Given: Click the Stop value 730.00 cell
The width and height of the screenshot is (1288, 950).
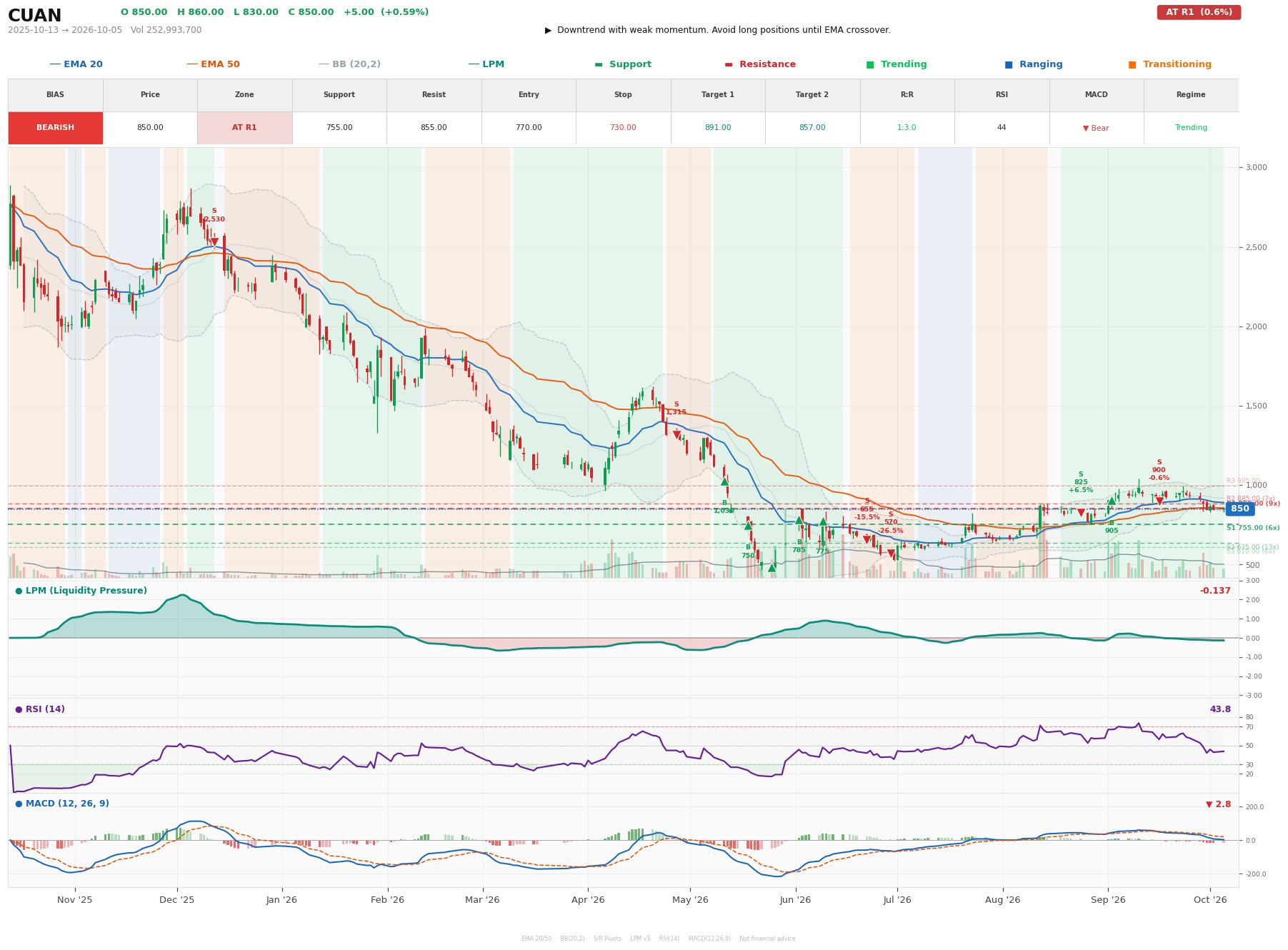Looking at the screenshot, I should (x=623, y=128).
